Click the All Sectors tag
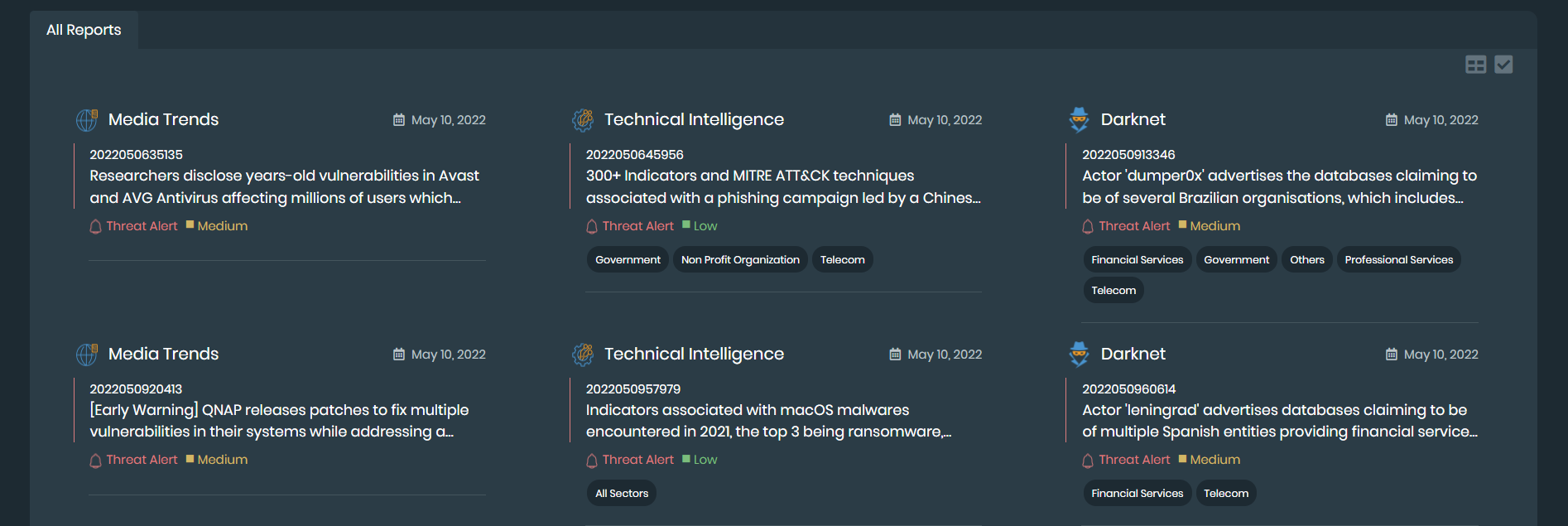 [622, 494]
